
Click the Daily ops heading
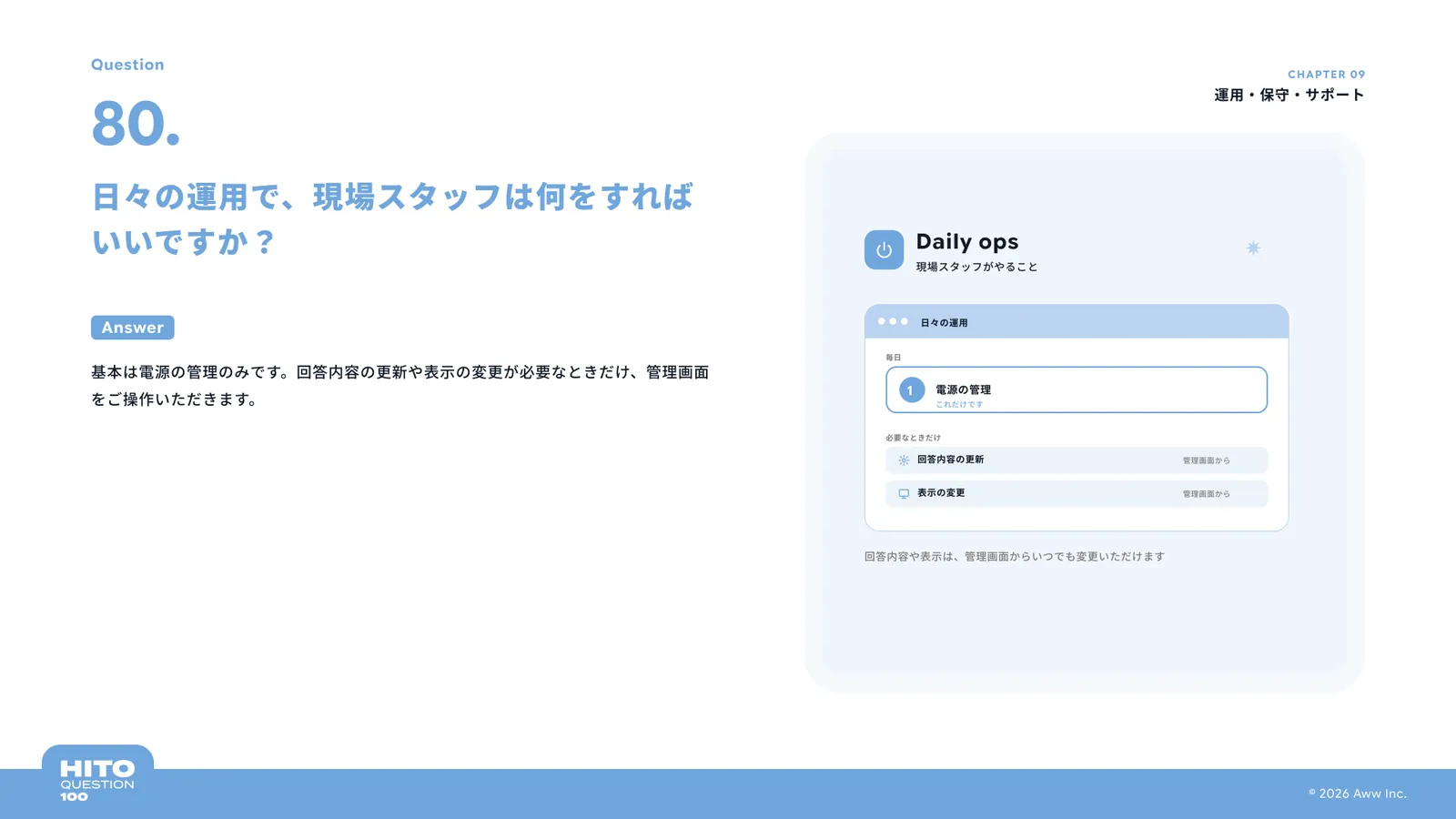967,242
